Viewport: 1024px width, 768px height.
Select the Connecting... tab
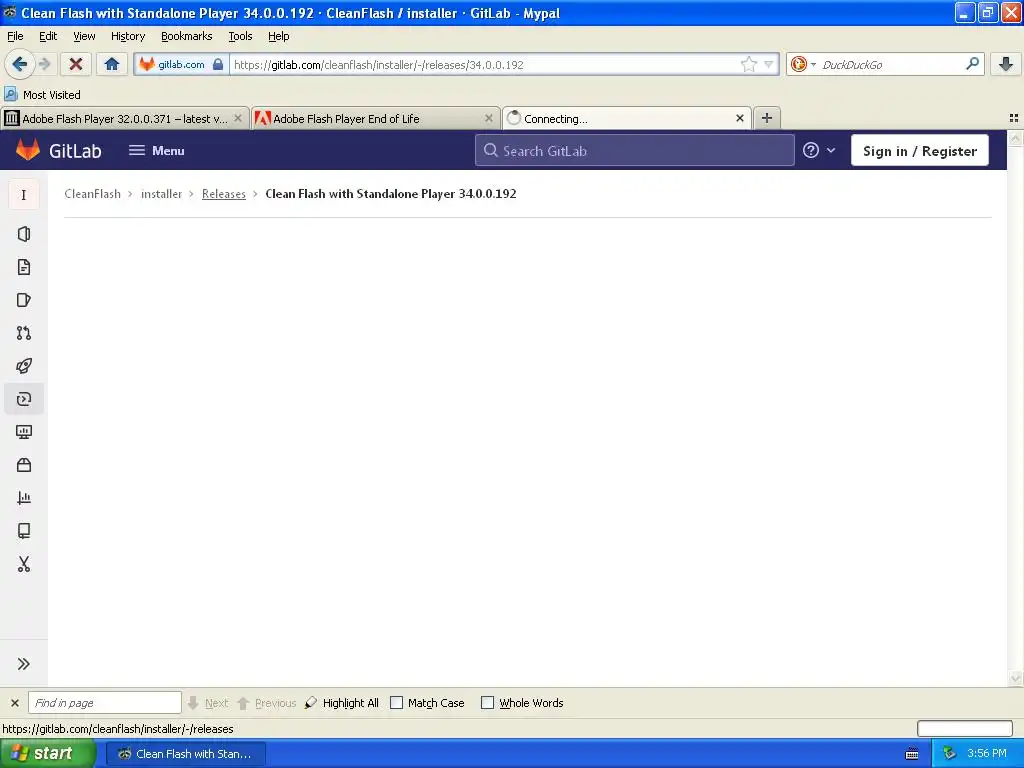coord(627,118)
